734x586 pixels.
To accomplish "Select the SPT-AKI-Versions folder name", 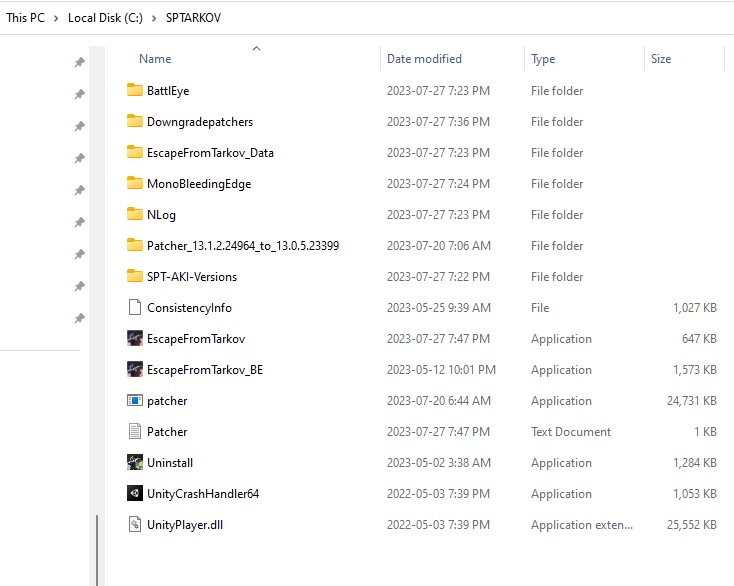I will [x=192, y=277].
